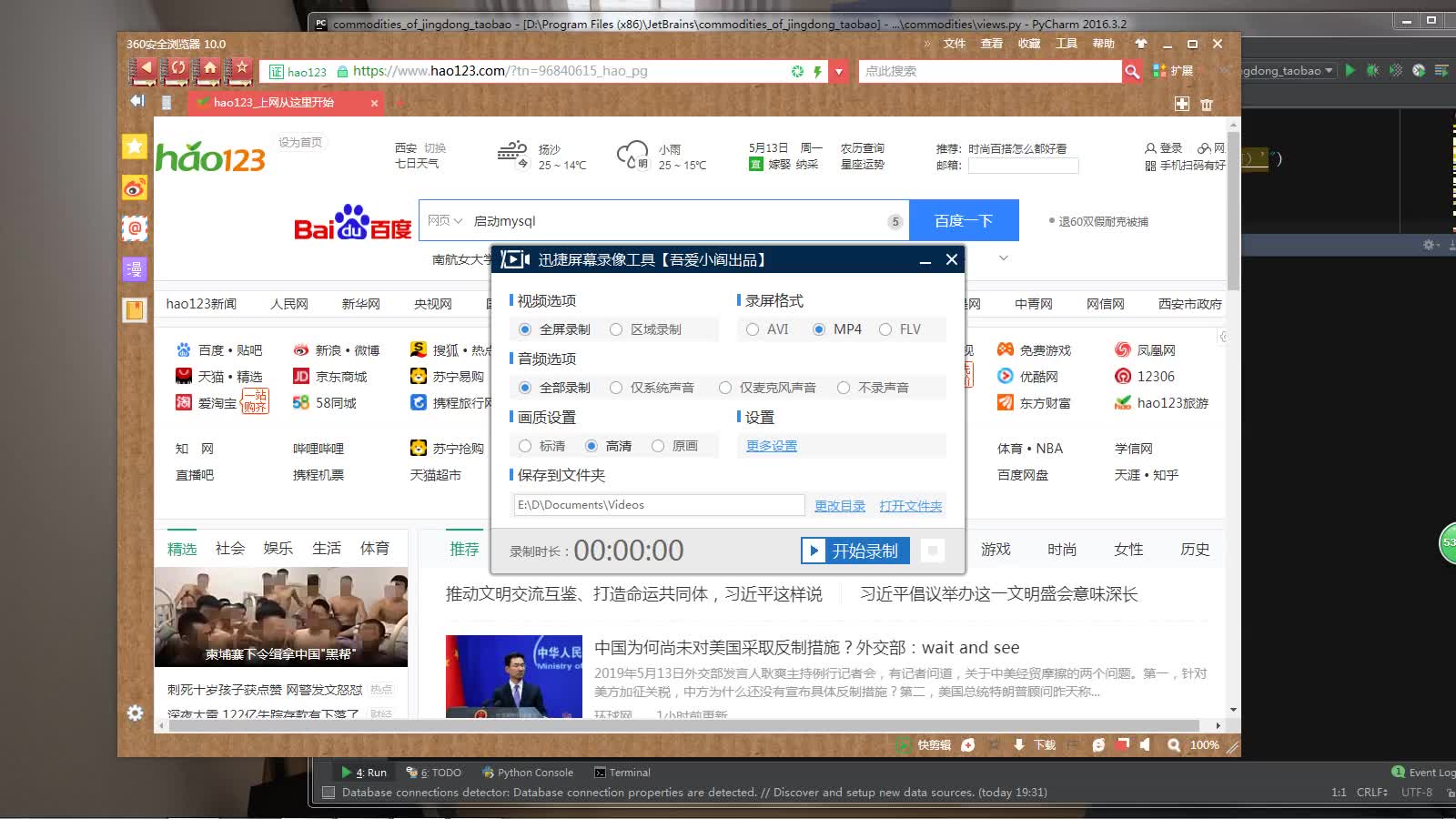Viewport: 1456px width, 819px height.
Task: Click the 更多设置 link
Action: pyautogui.click(x=772, y=446)
